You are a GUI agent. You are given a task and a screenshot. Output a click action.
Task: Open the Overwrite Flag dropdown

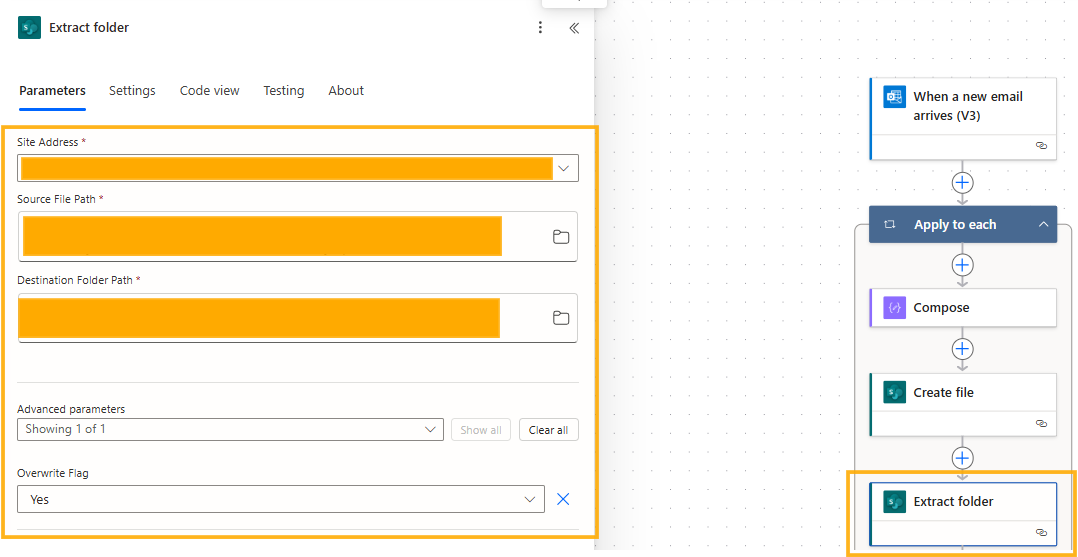280,499
